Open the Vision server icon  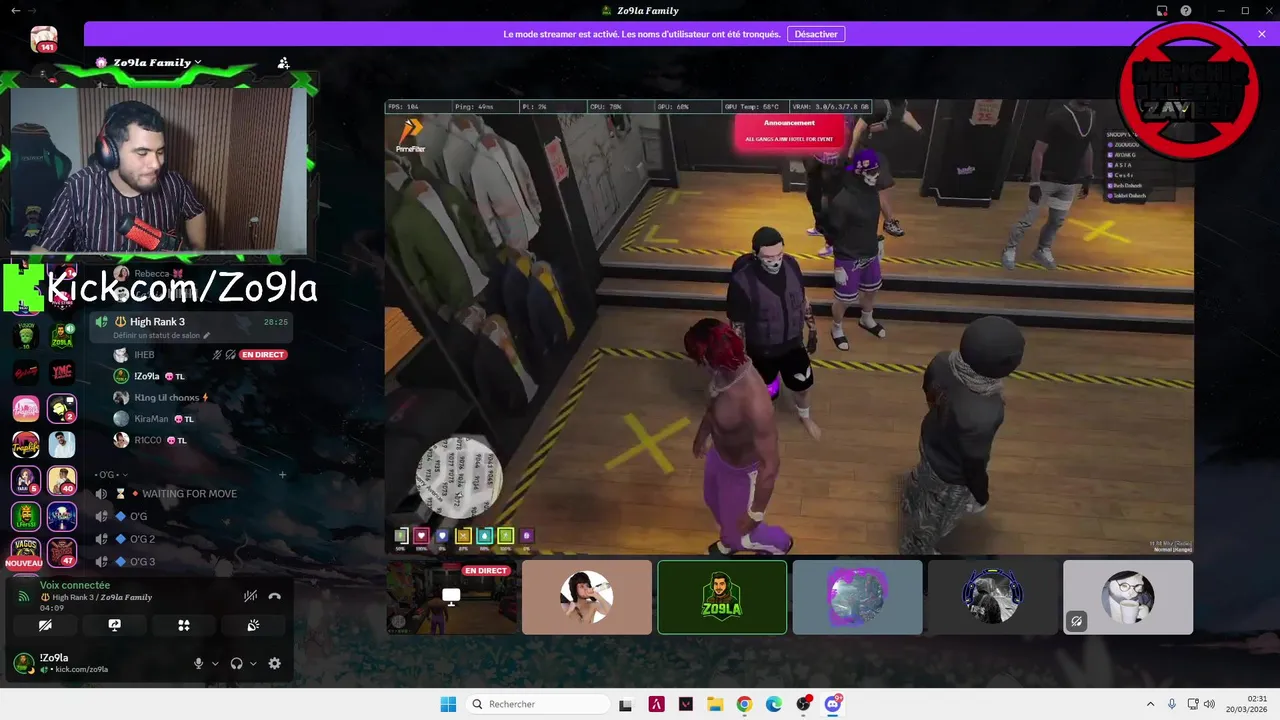26,336
